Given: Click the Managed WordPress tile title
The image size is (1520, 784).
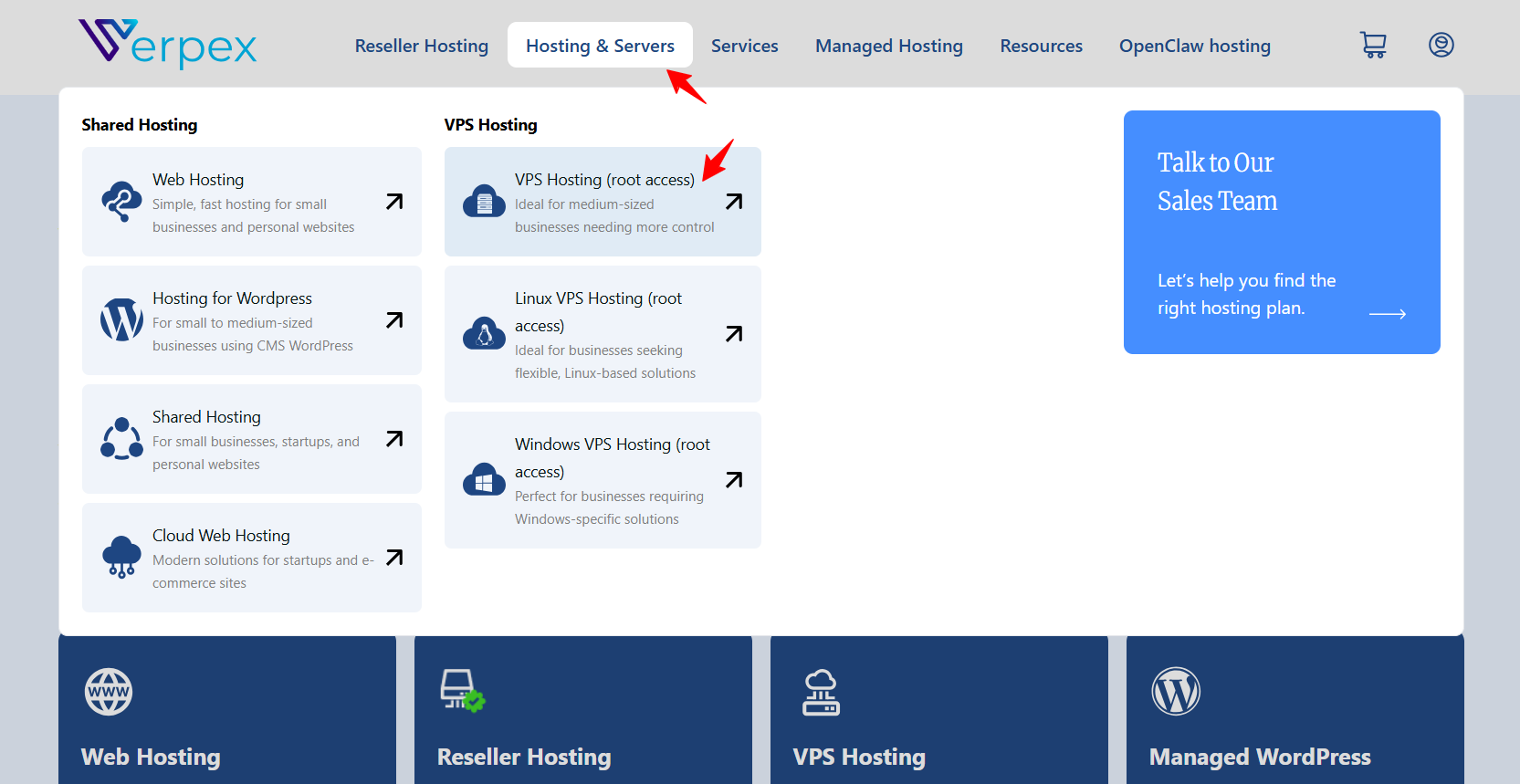Looking at the screenshot, I should [1260, 757].
